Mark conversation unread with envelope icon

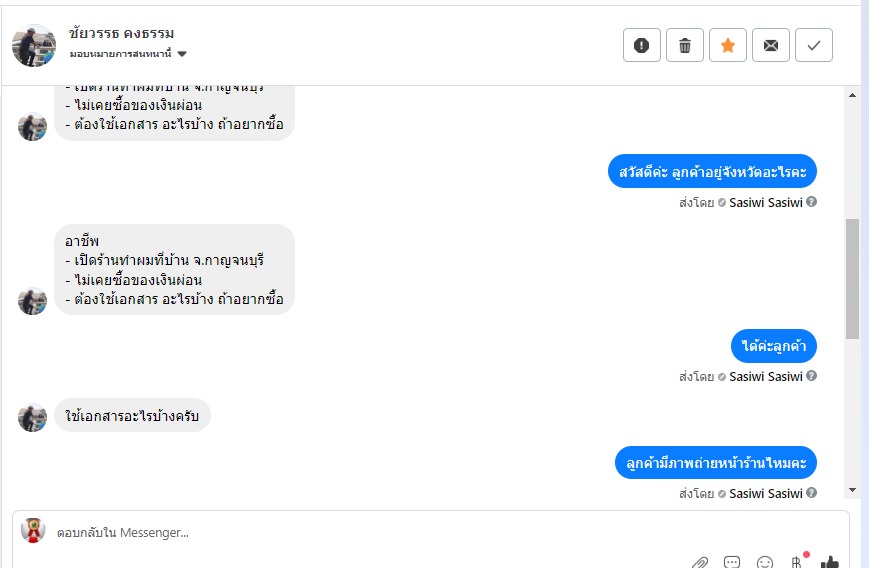771,45
